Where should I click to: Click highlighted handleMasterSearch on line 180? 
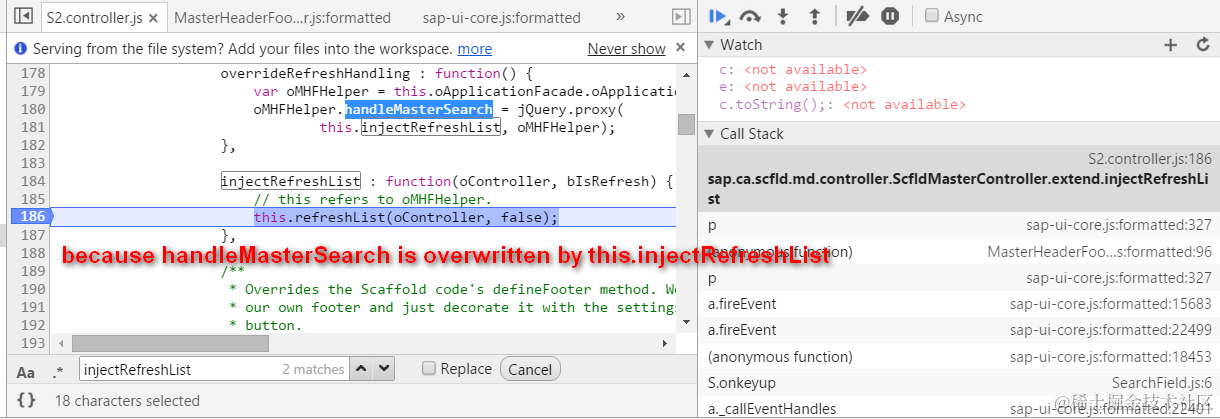(419, 109)
